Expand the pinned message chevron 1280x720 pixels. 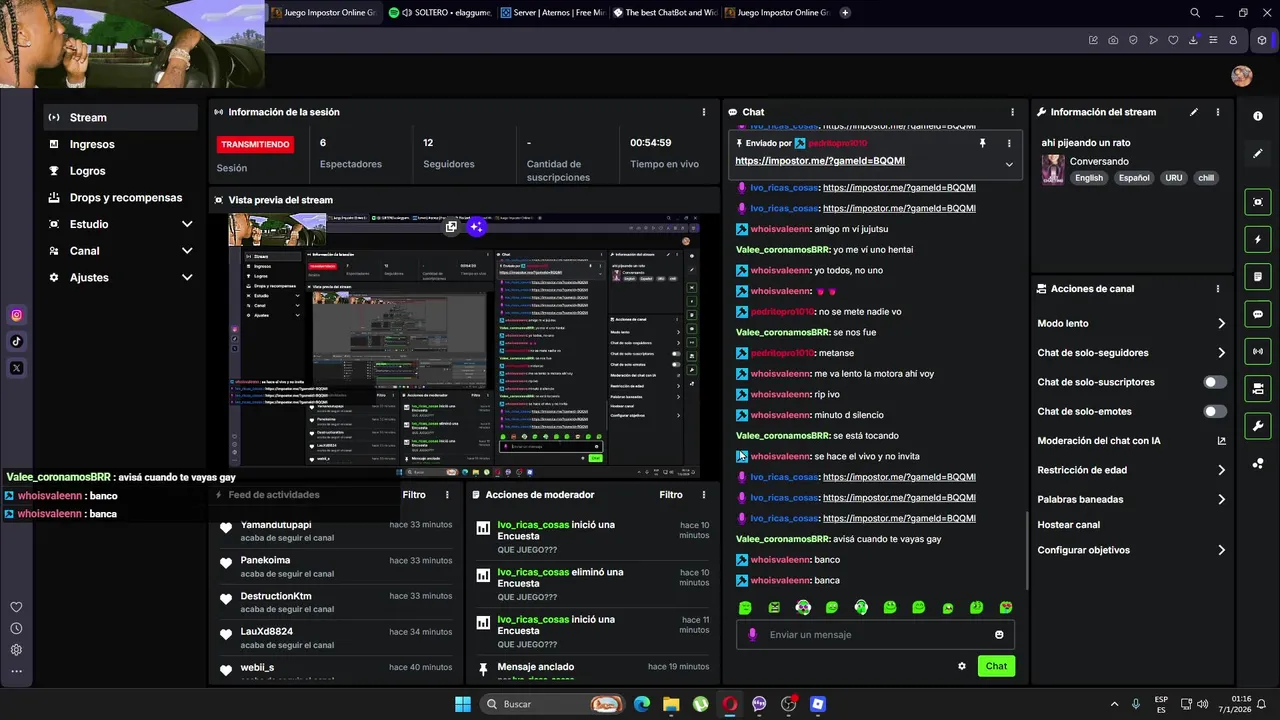click(x=1009, y=164)
